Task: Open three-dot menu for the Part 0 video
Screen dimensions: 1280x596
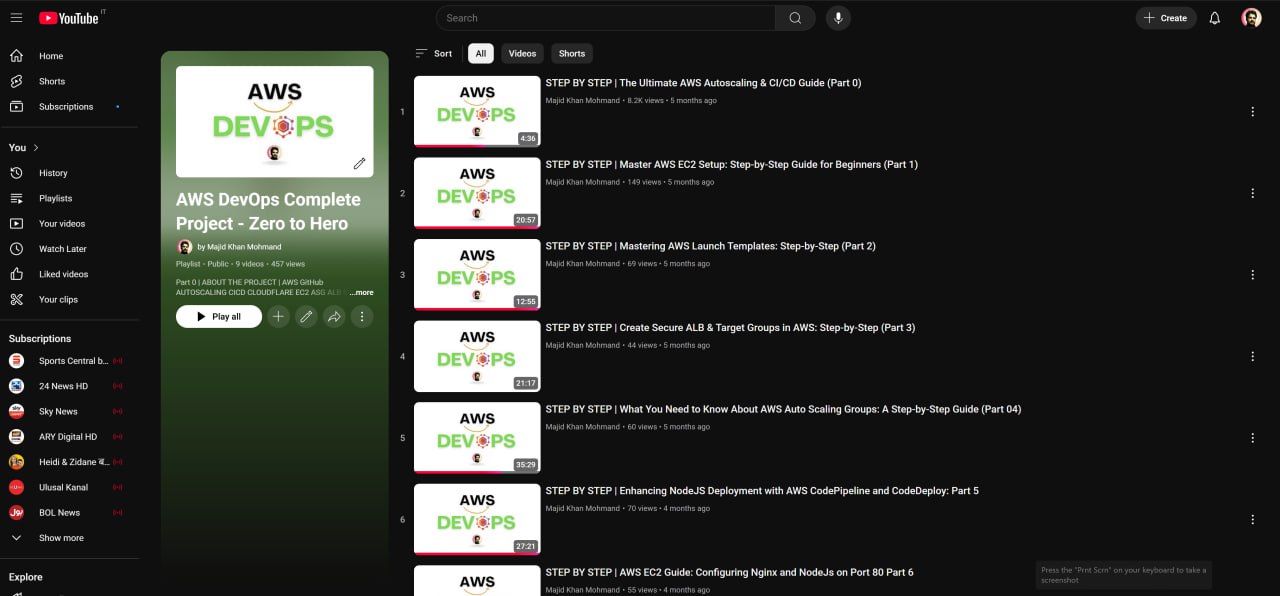Action: click(1252, 112)
